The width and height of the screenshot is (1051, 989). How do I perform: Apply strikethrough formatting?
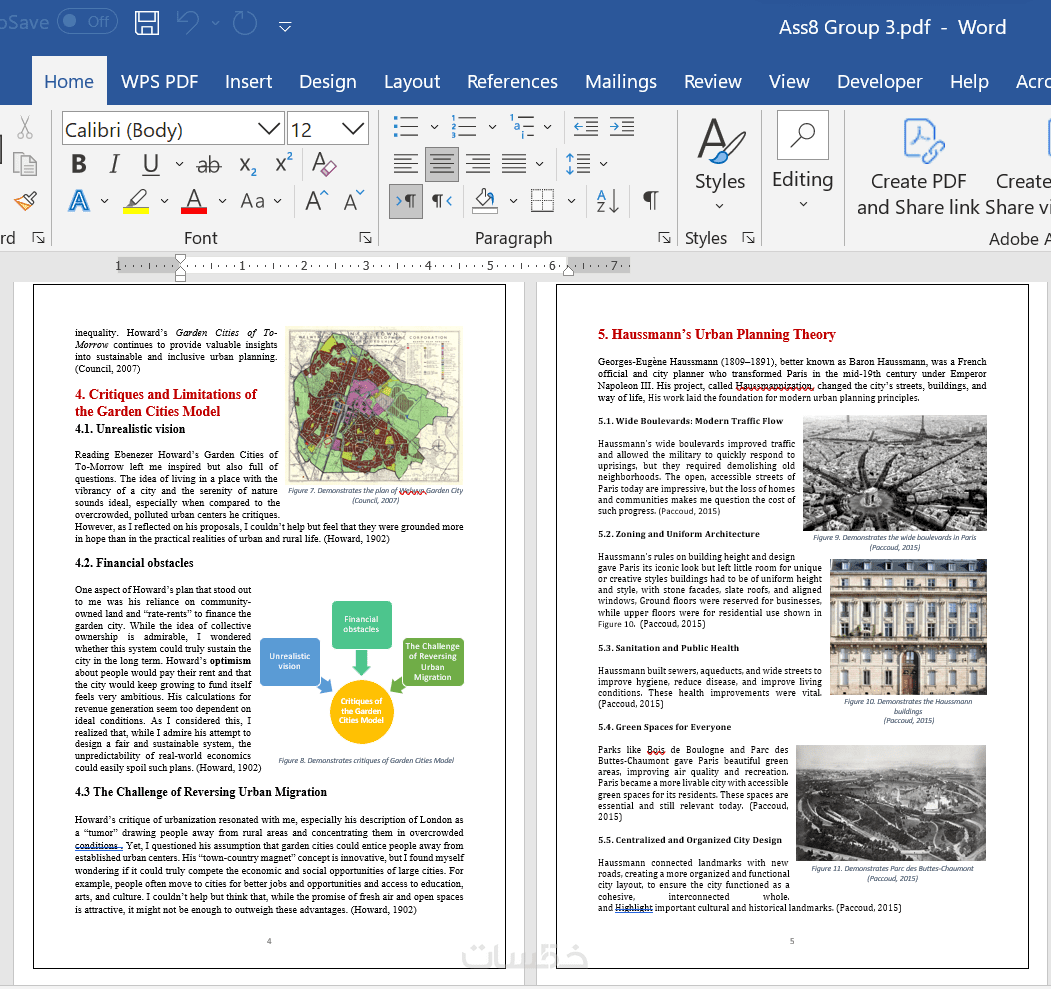click(x=208, y=164)
